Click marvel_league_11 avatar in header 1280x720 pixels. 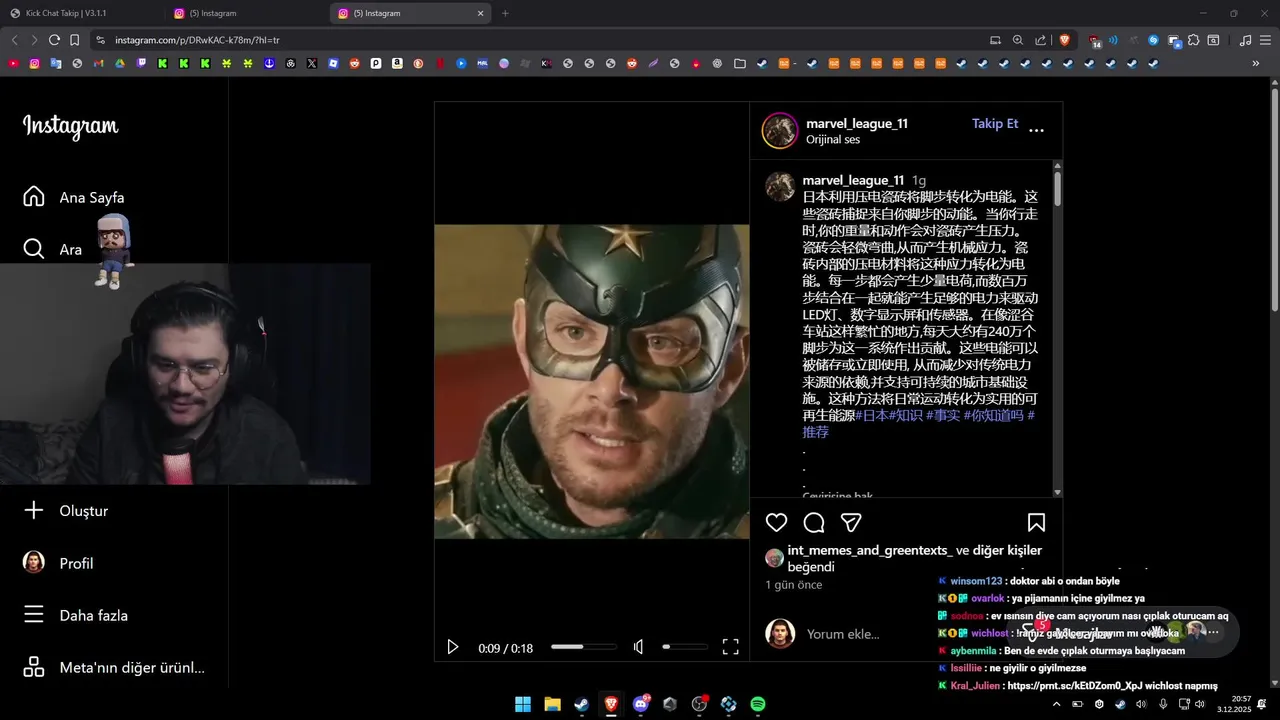[780, 131]
